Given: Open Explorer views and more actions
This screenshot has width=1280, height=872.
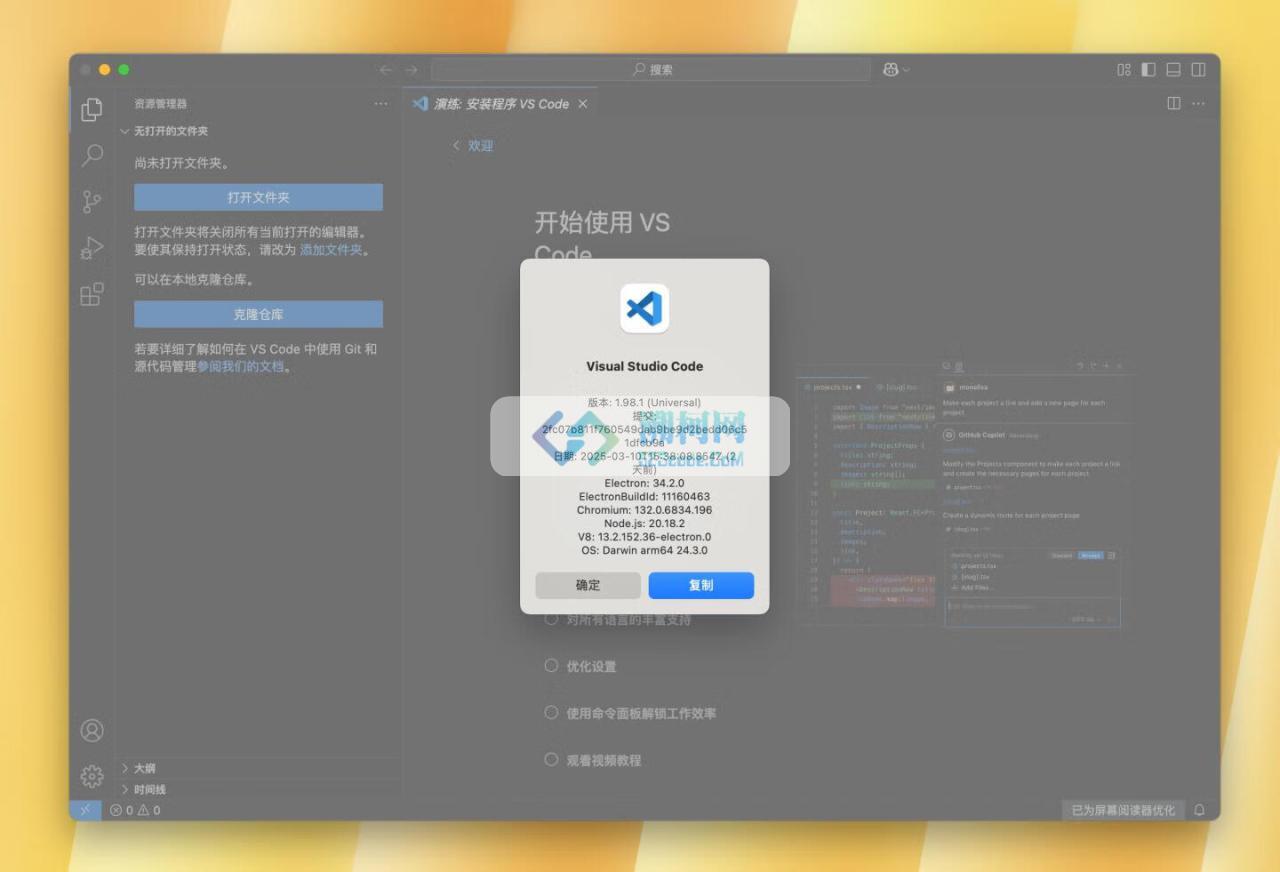Looking at the screenshot, I should (x=381, y=103).
